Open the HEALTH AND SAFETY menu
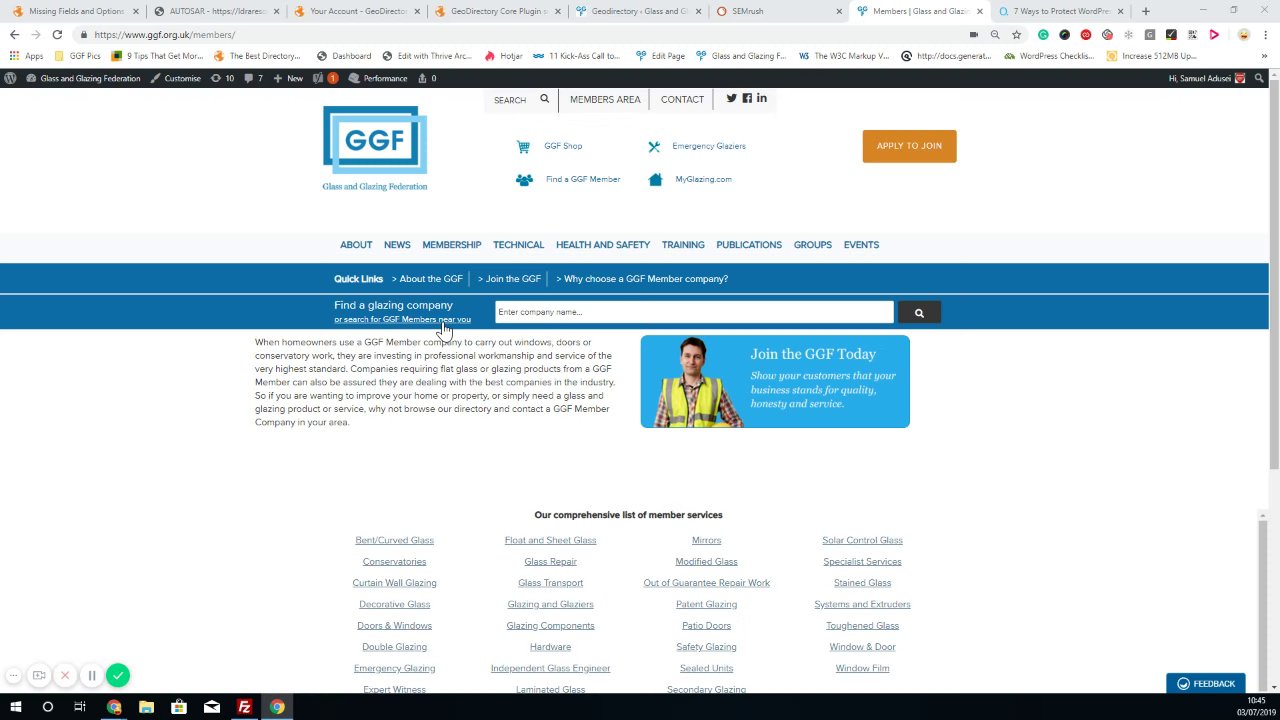 [603, 245]
